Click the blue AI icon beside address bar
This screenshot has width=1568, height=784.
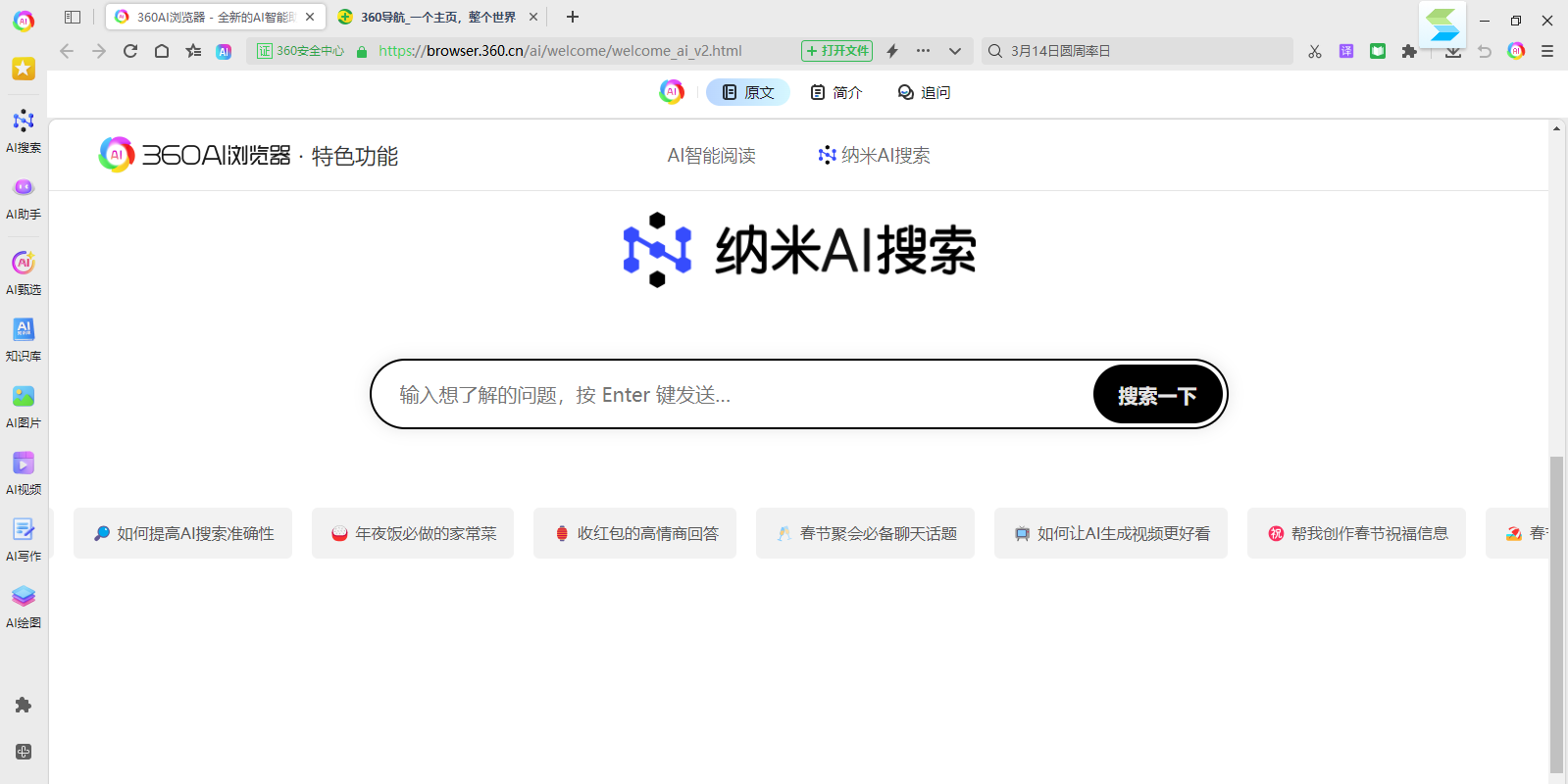[x=224, y=52]
